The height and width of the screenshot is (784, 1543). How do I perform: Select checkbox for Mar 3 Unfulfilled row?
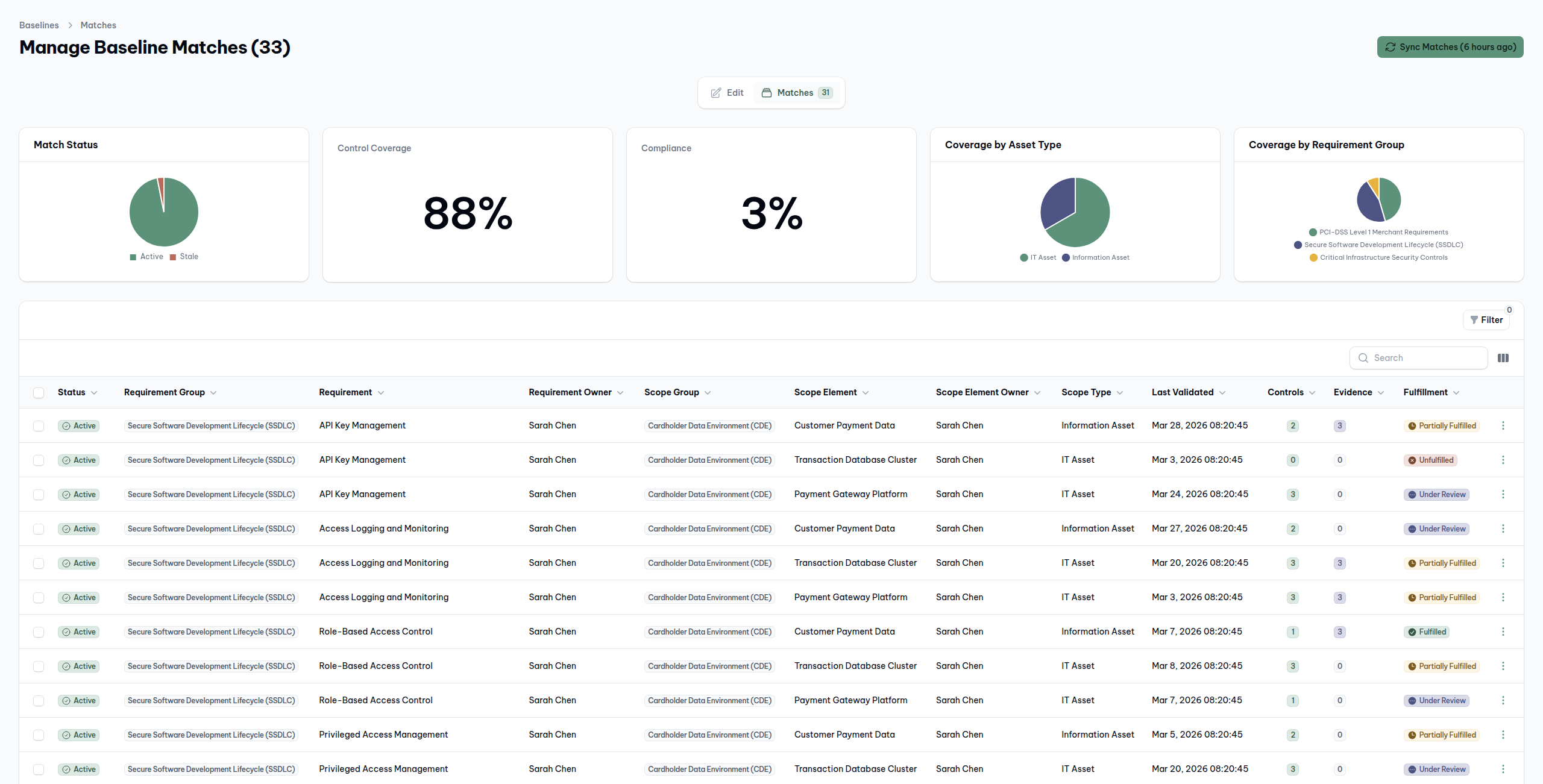pyautogui.click(x=39, y=460)
